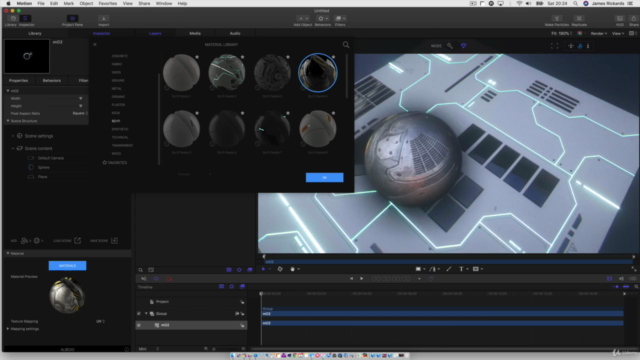Pick the Sci-fi Panels 2 material sphere

pos(227,72)
